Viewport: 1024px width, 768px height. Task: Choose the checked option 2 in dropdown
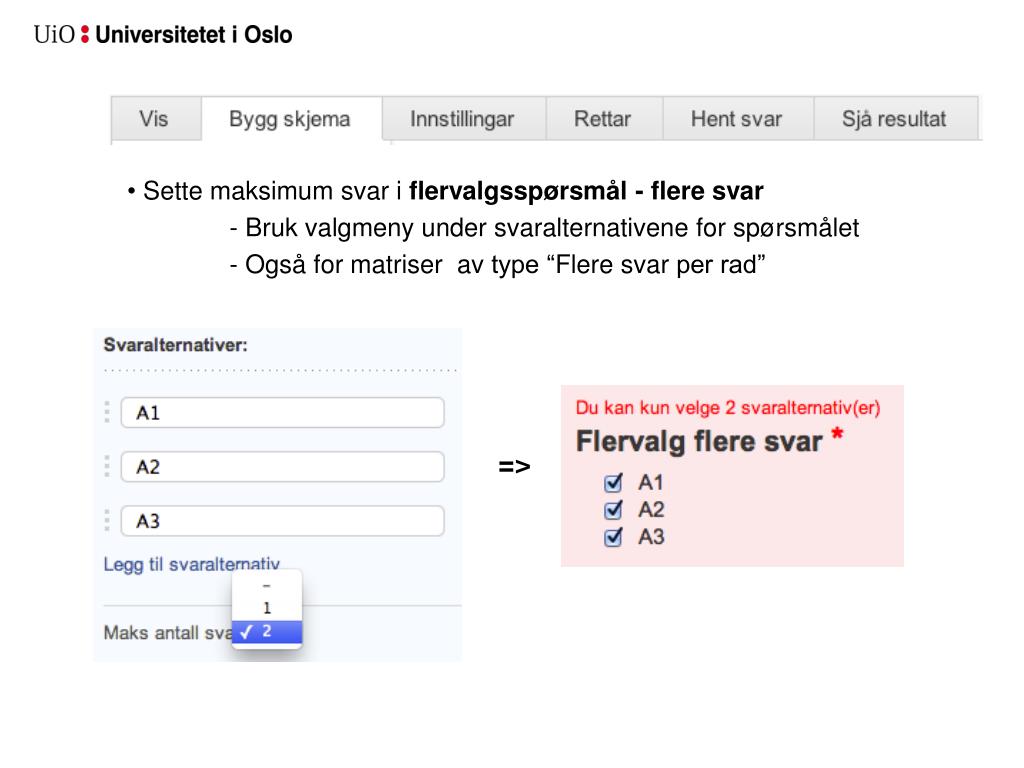click(267, 632)
